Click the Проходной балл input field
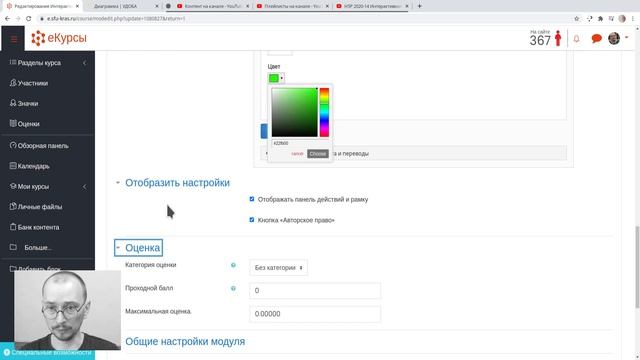640x360 pixels. pyautogui.click(x=315, y=291)
